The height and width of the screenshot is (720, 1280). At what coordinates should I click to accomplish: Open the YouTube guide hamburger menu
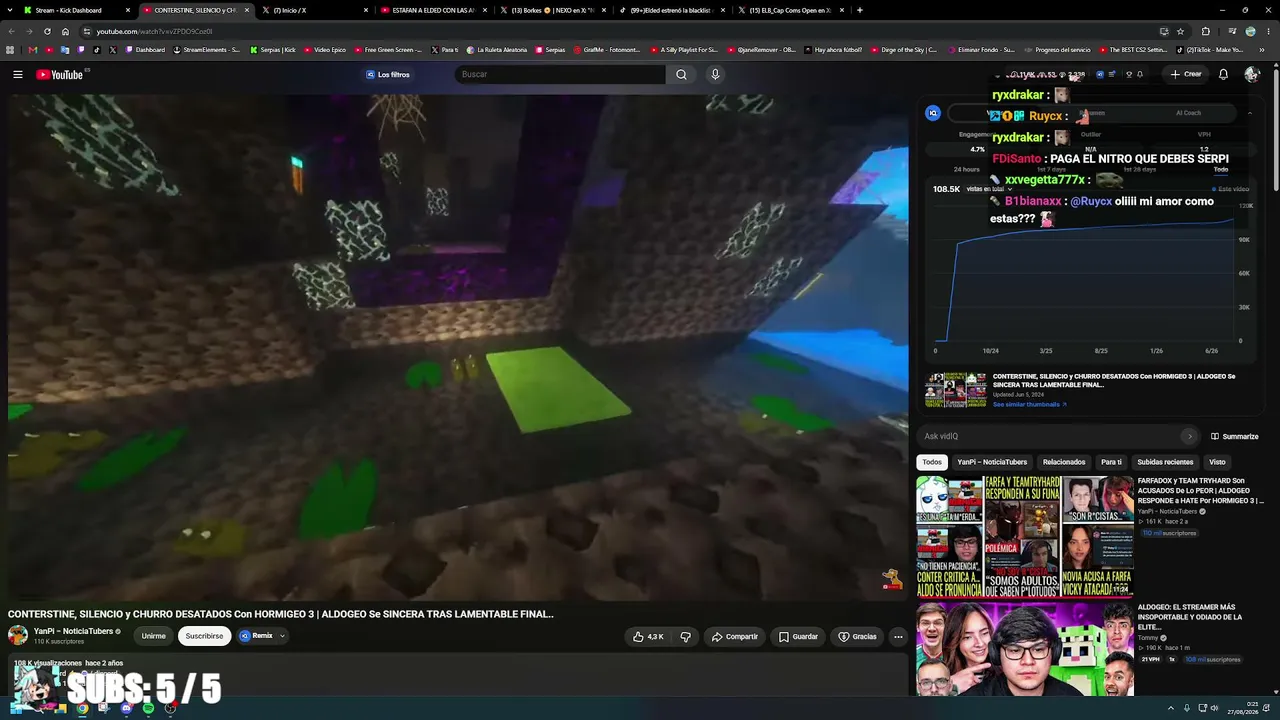[17, 74]
